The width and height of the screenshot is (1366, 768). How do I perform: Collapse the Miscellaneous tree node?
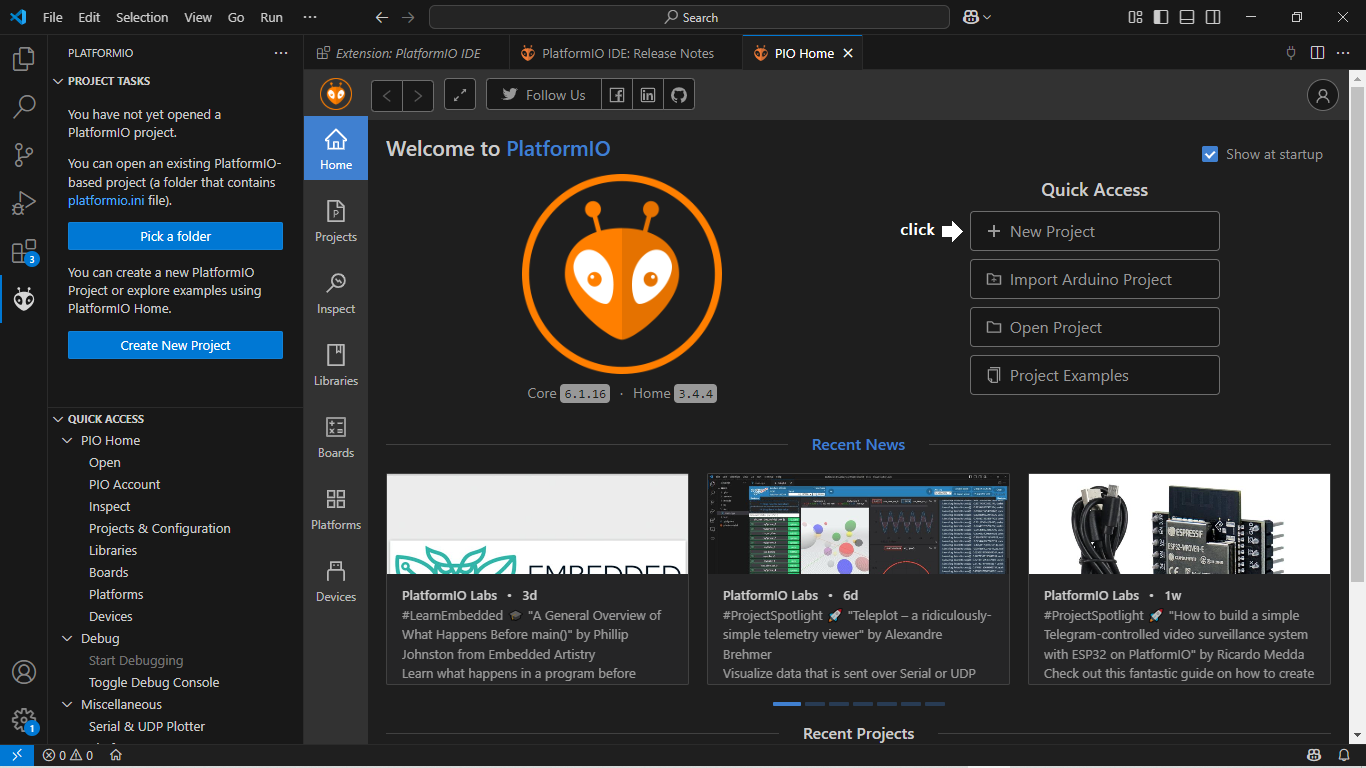[68, 705]
